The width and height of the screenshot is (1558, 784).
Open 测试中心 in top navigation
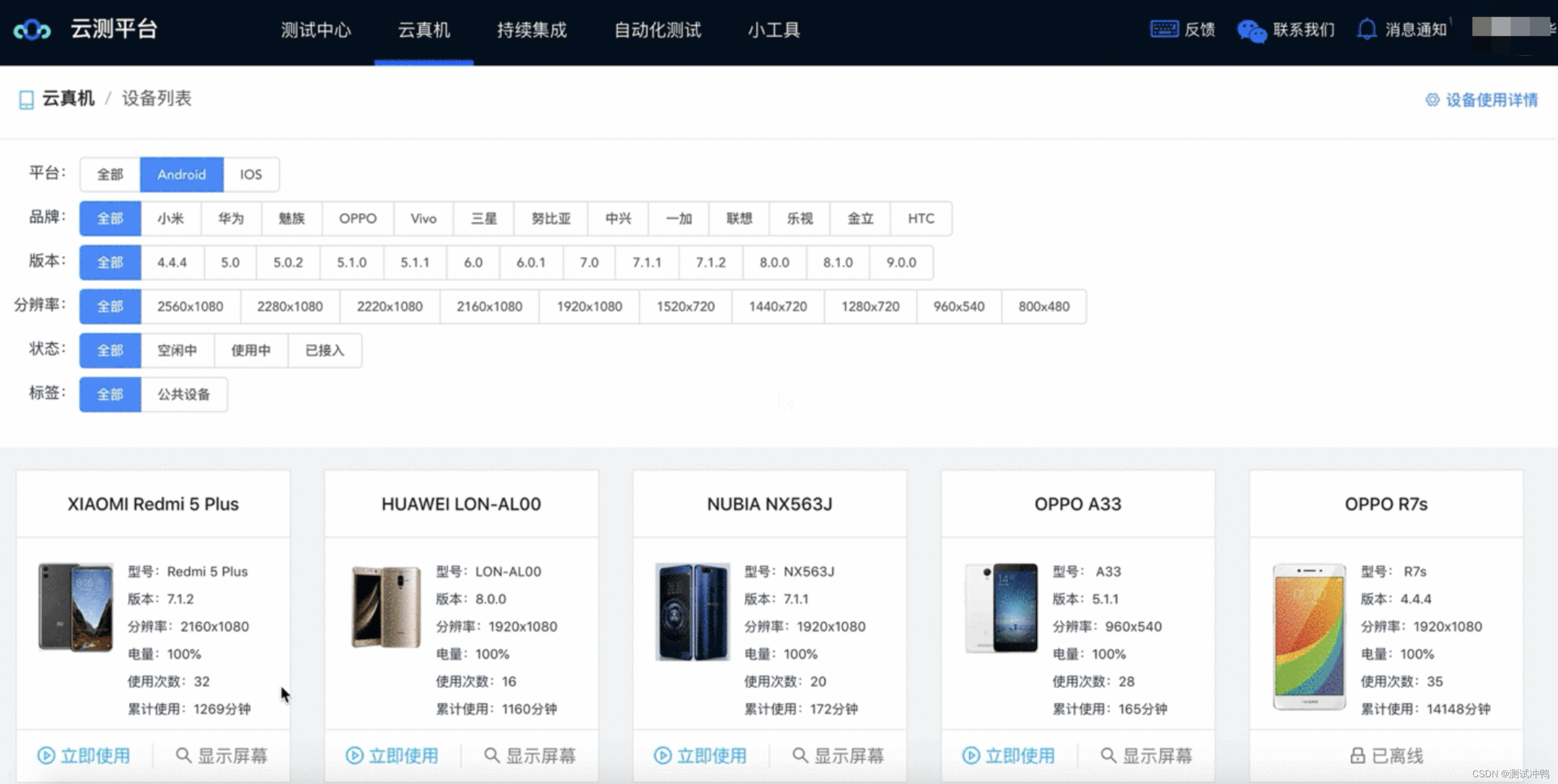tap(316, 30)
